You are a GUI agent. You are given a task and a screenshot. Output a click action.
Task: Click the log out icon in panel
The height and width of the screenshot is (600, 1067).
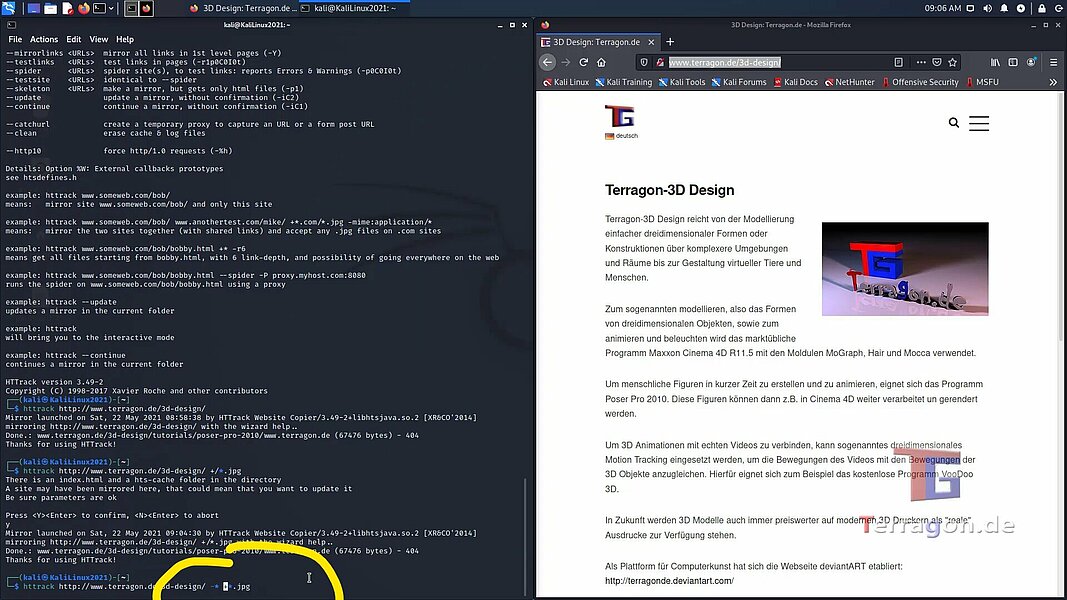click(x=1059, y=8)
